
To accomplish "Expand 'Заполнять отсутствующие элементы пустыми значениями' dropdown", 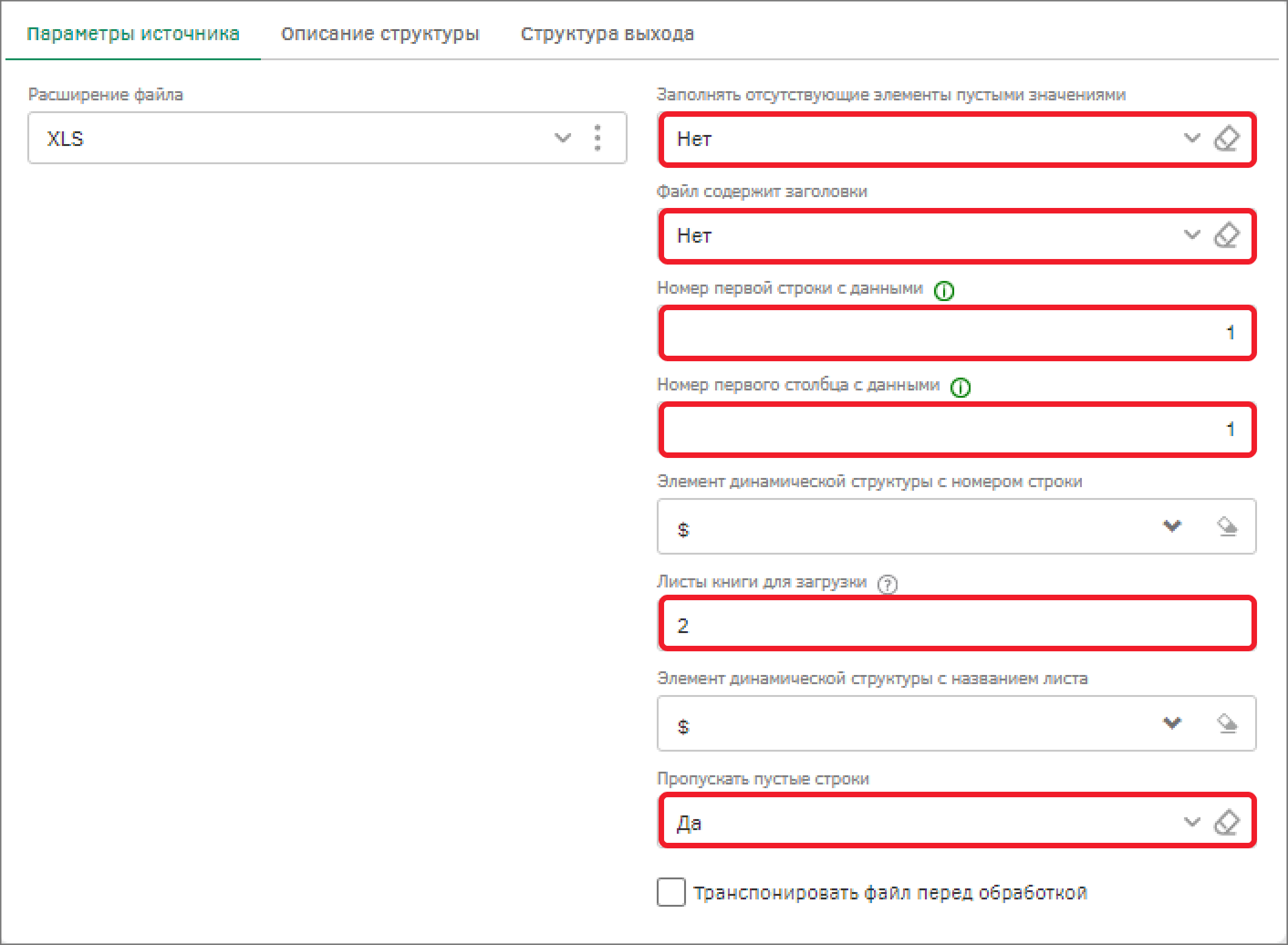I will [1191, 139].
